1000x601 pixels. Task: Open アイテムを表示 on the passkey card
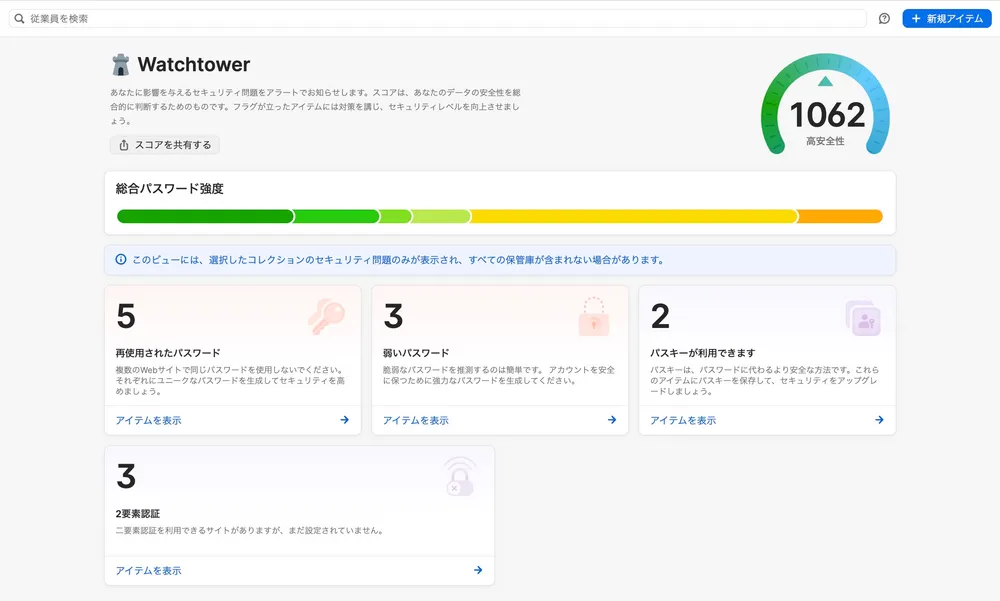681,420
